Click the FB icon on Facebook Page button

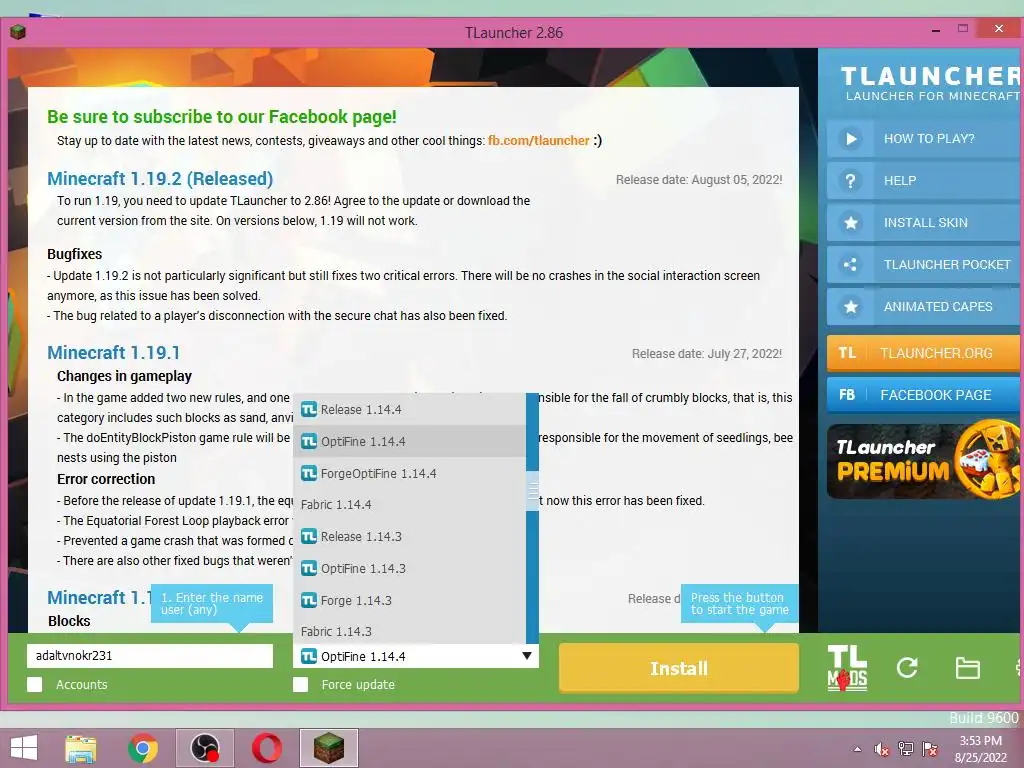point(847,395)
